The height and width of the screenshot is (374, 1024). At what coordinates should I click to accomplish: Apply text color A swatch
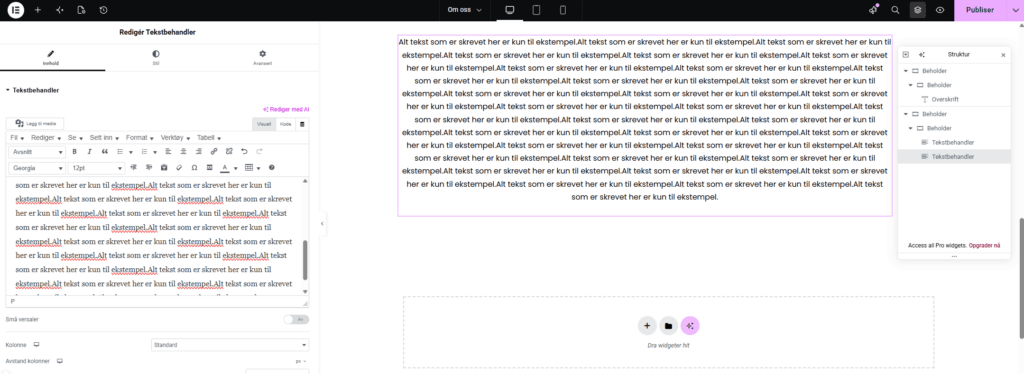pyautogui.click(x=225, y=168)
